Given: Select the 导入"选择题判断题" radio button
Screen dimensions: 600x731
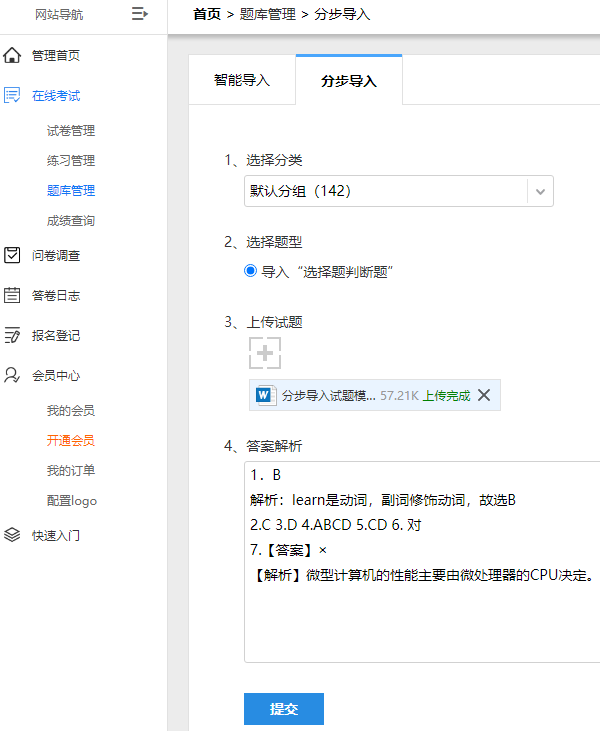Looking at the screenshot, I should (x=250, y=270).
